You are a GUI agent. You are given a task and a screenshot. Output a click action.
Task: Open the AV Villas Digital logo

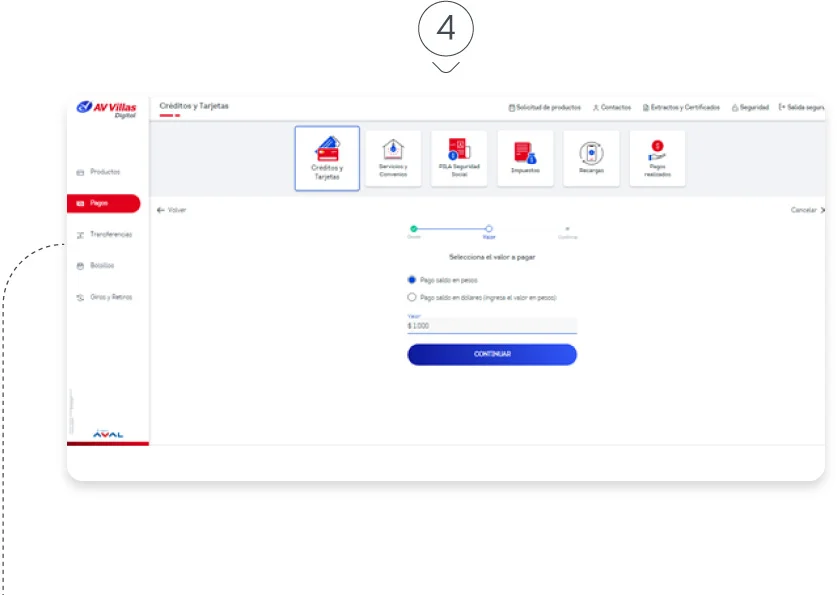106,109
